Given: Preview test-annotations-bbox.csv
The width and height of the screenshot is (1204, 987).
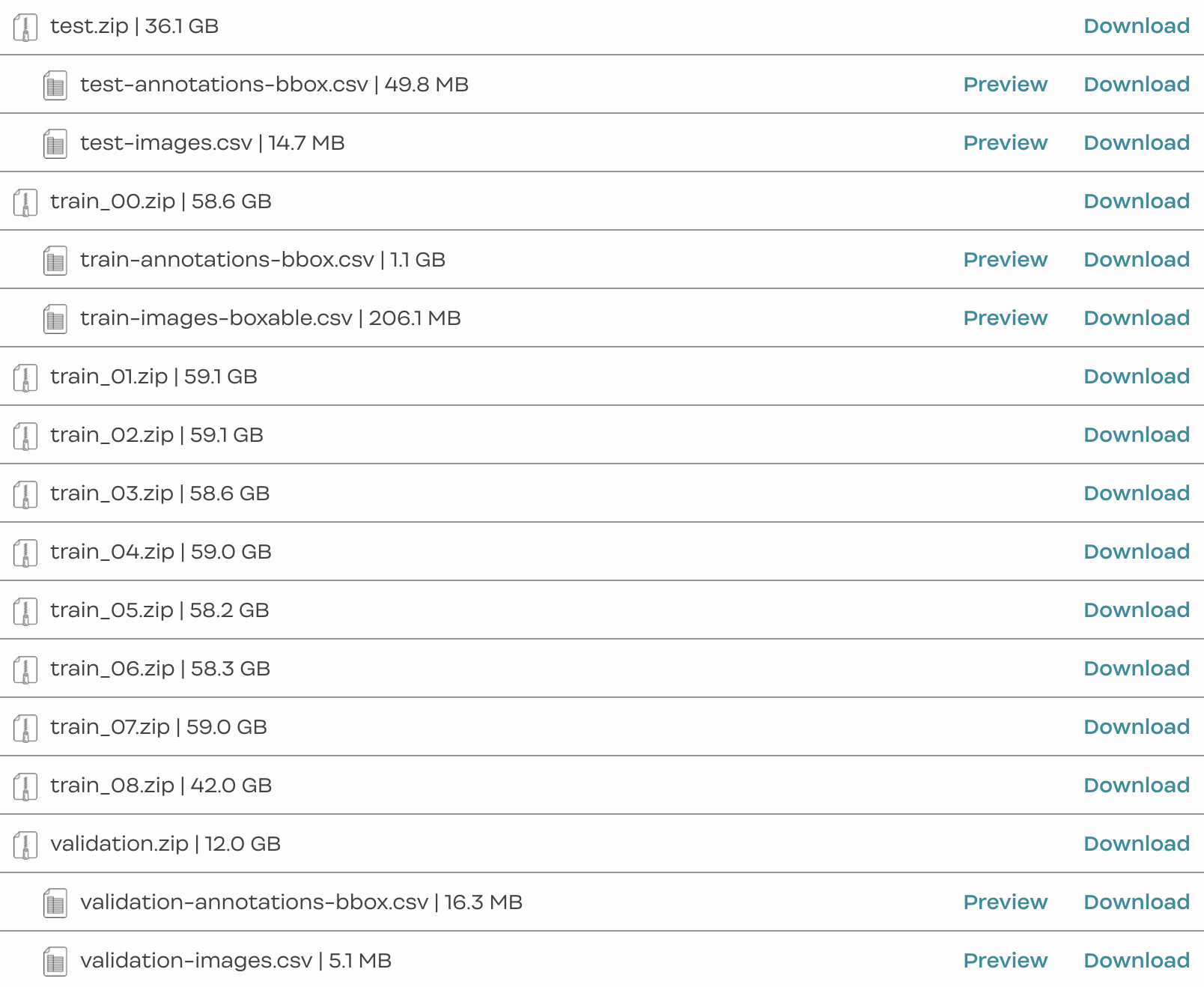Looking at the screenshot, I should tap(1005, 85).
